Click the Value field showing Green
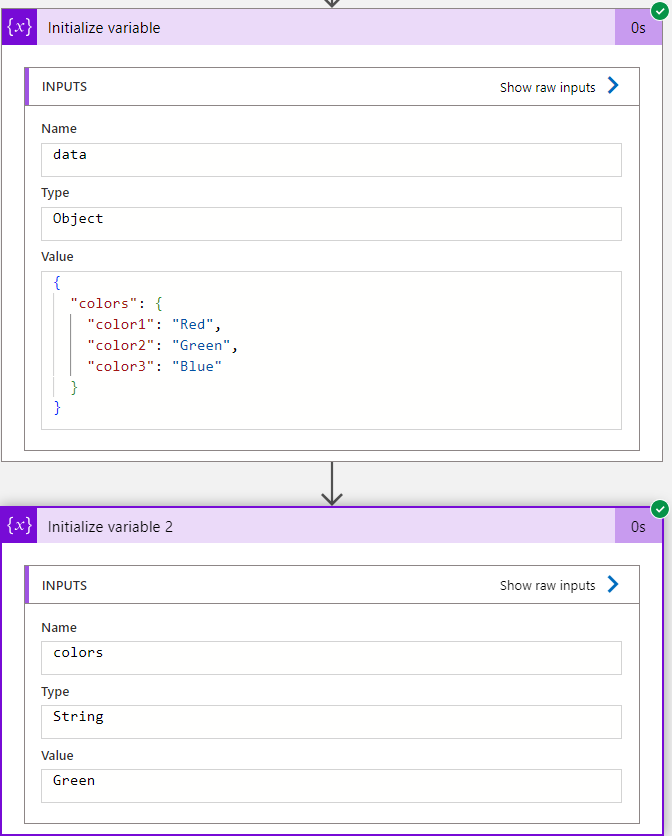The width and height of the screenshot is (672, 836). (x=331, y=786)
